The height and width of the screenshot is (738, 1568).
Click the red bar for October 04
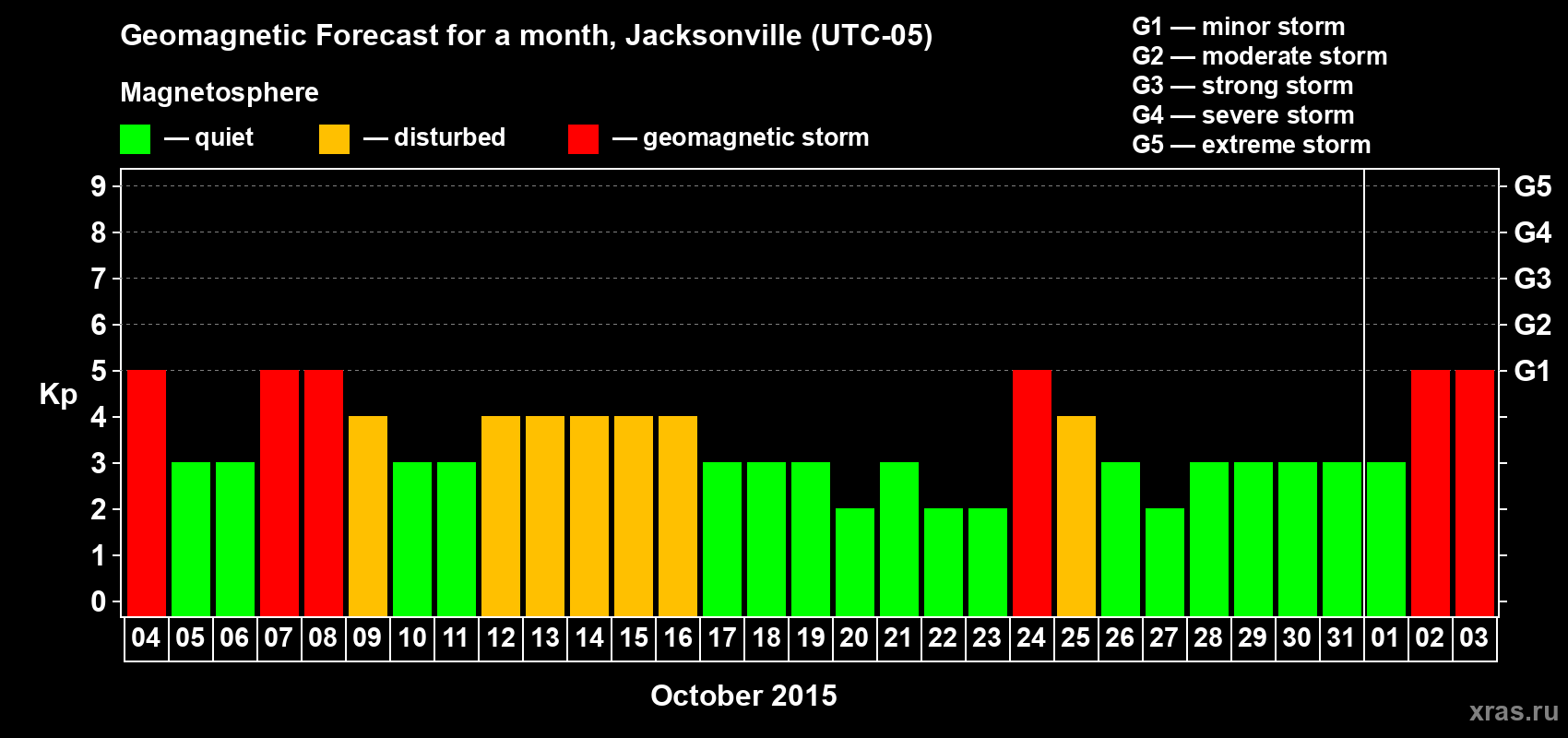(147, 494)
